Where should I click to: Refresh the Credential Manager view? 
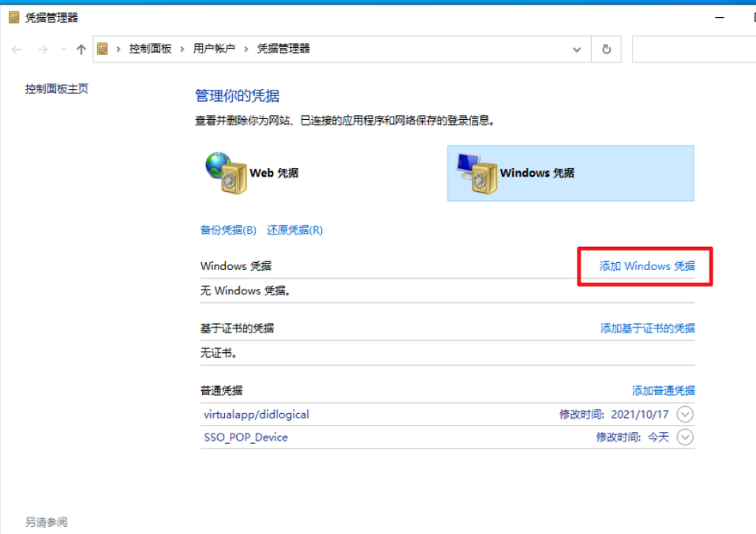(607, 49)
